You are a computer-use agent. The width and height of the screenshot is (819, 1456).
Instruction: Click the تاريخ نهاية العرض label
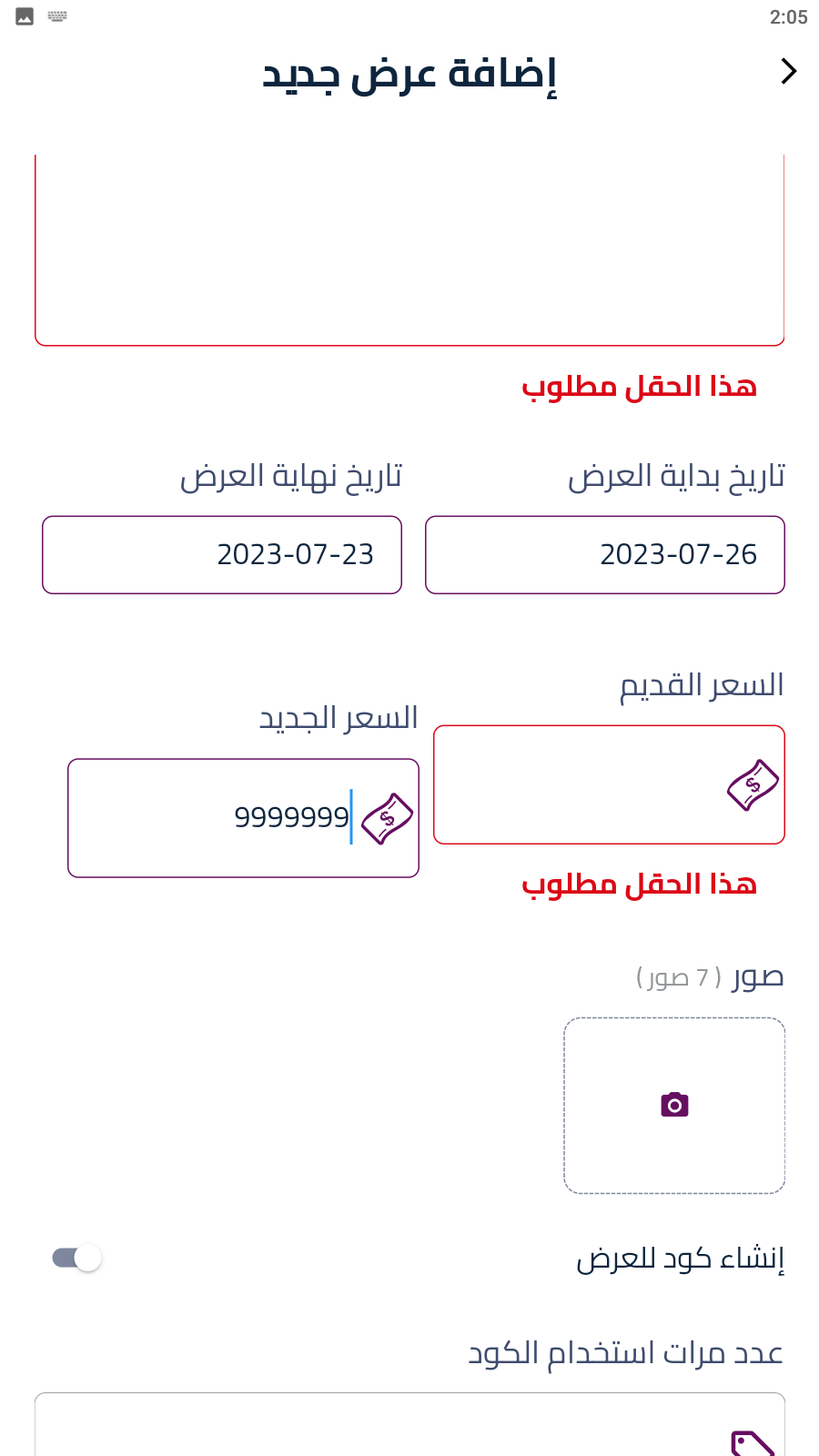tap(291, 476)
